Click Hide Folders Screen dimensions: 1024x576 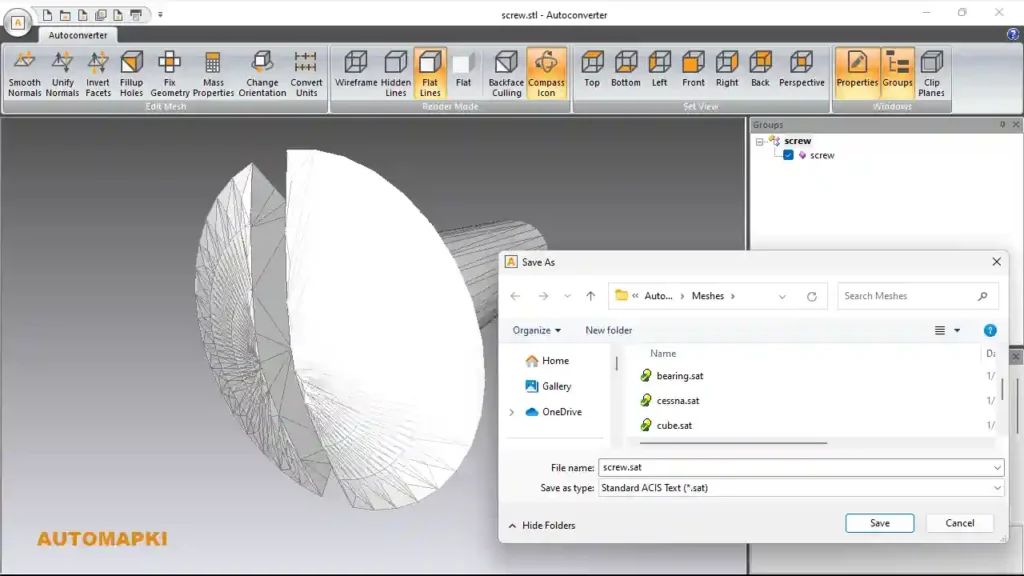[x=542, y=526]
